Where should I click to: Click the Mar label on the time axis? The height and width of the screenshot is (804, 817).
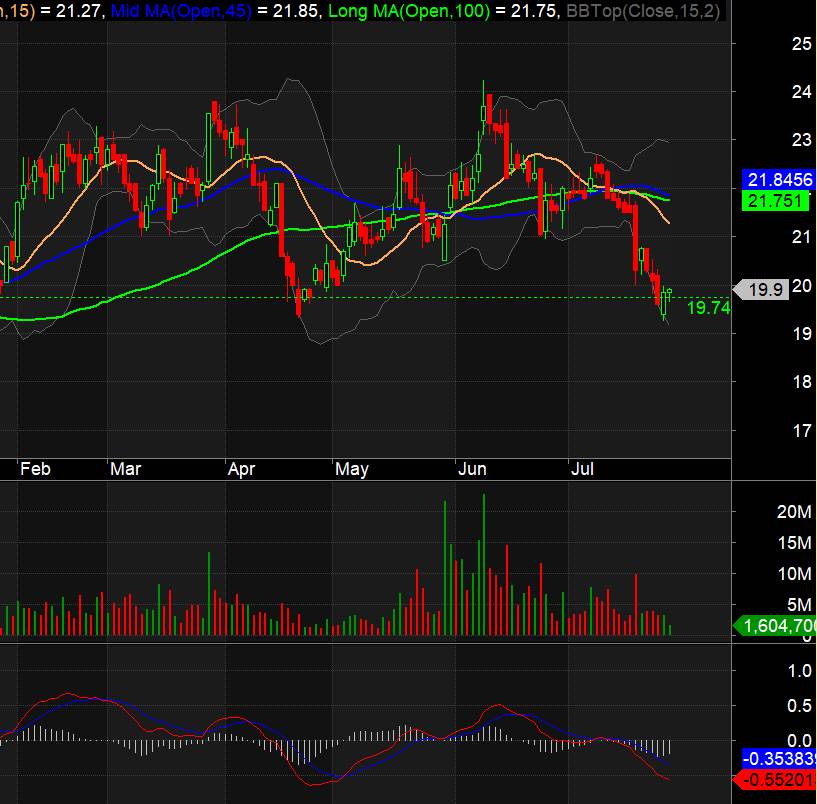coord(126,468)
